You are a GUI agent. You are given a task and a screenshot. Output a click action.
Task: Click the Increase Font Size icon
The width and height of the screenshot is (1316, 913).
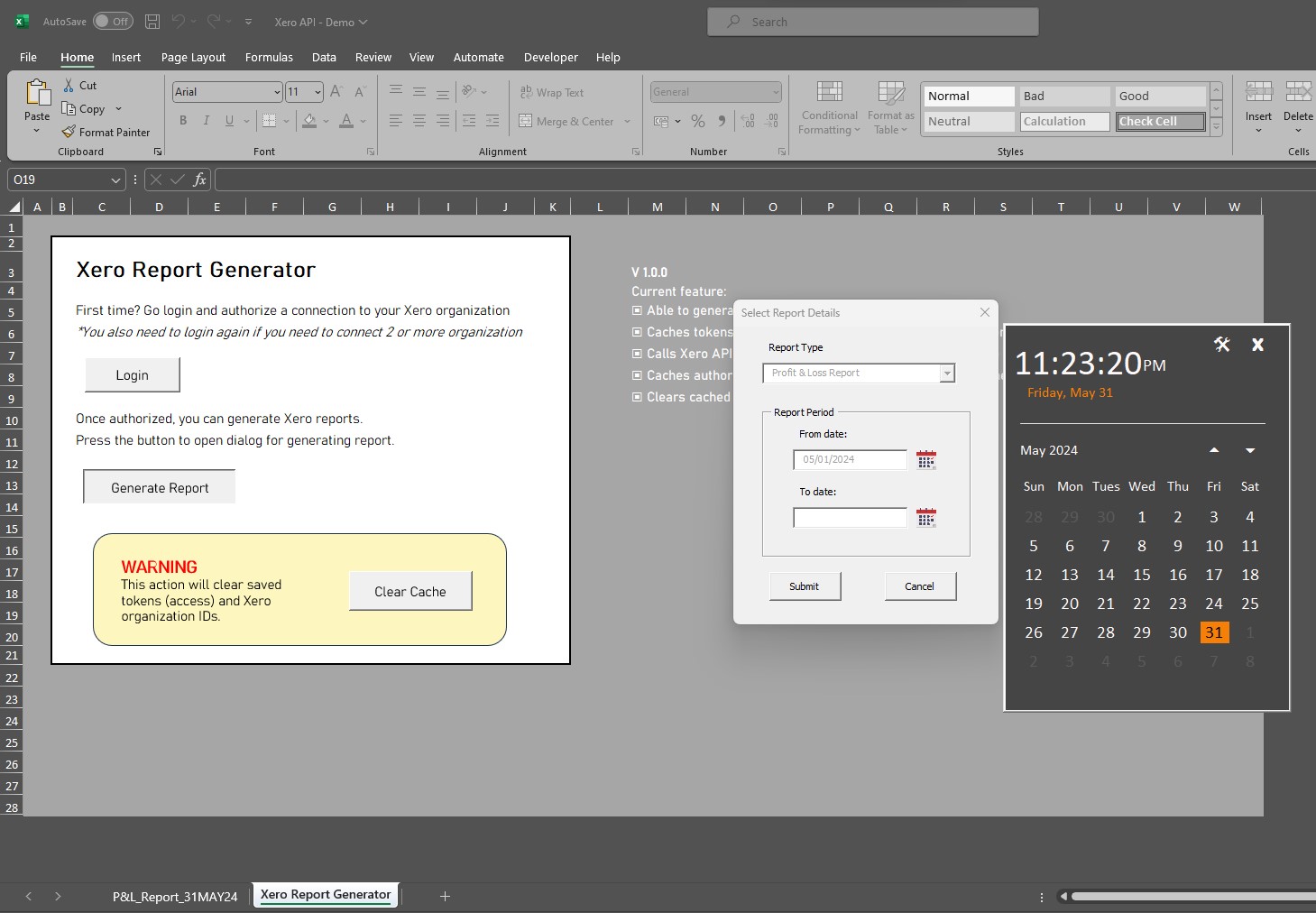click(336, 91)
